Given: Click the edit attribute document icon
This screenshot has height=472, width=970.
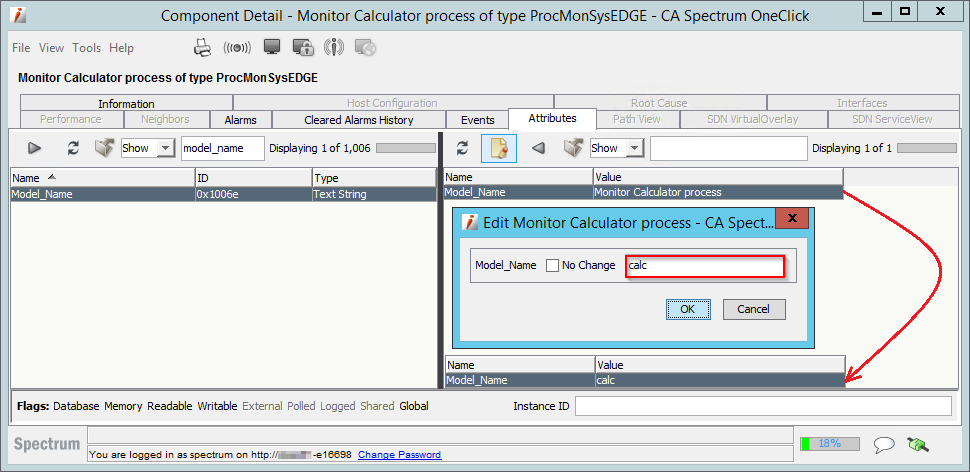Looking at the screenshot, I should [x=499, y=148].
